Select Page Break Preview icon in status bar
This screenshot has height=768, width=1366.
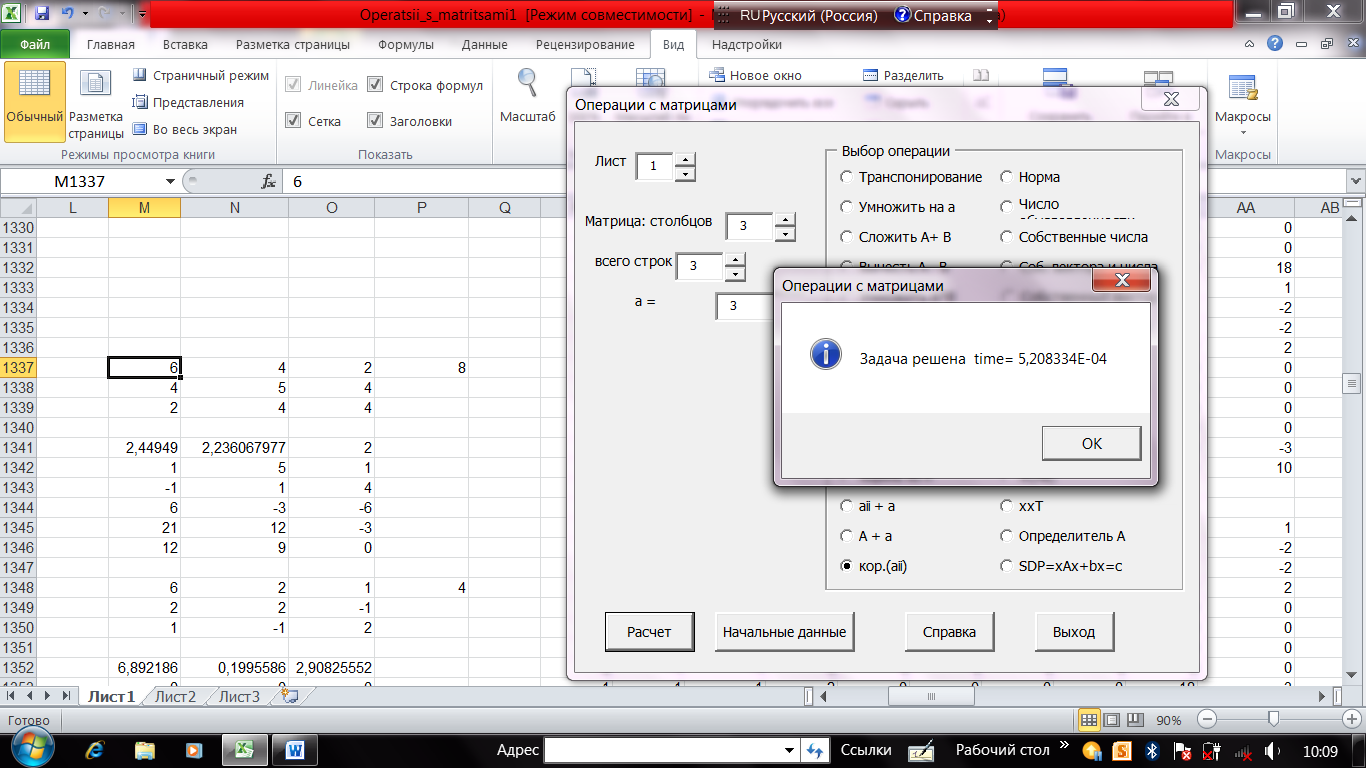(x=1133, y=720)
